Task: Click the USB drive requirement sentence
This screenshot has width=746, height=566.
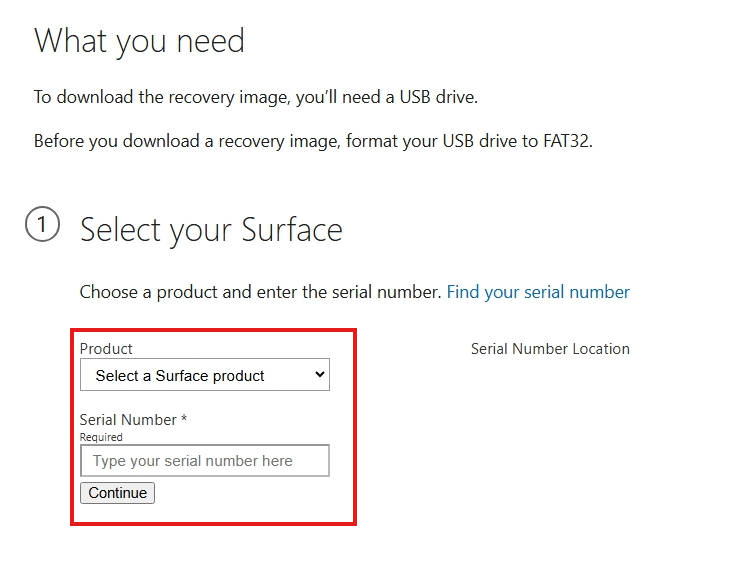Action: pos(255,97)
